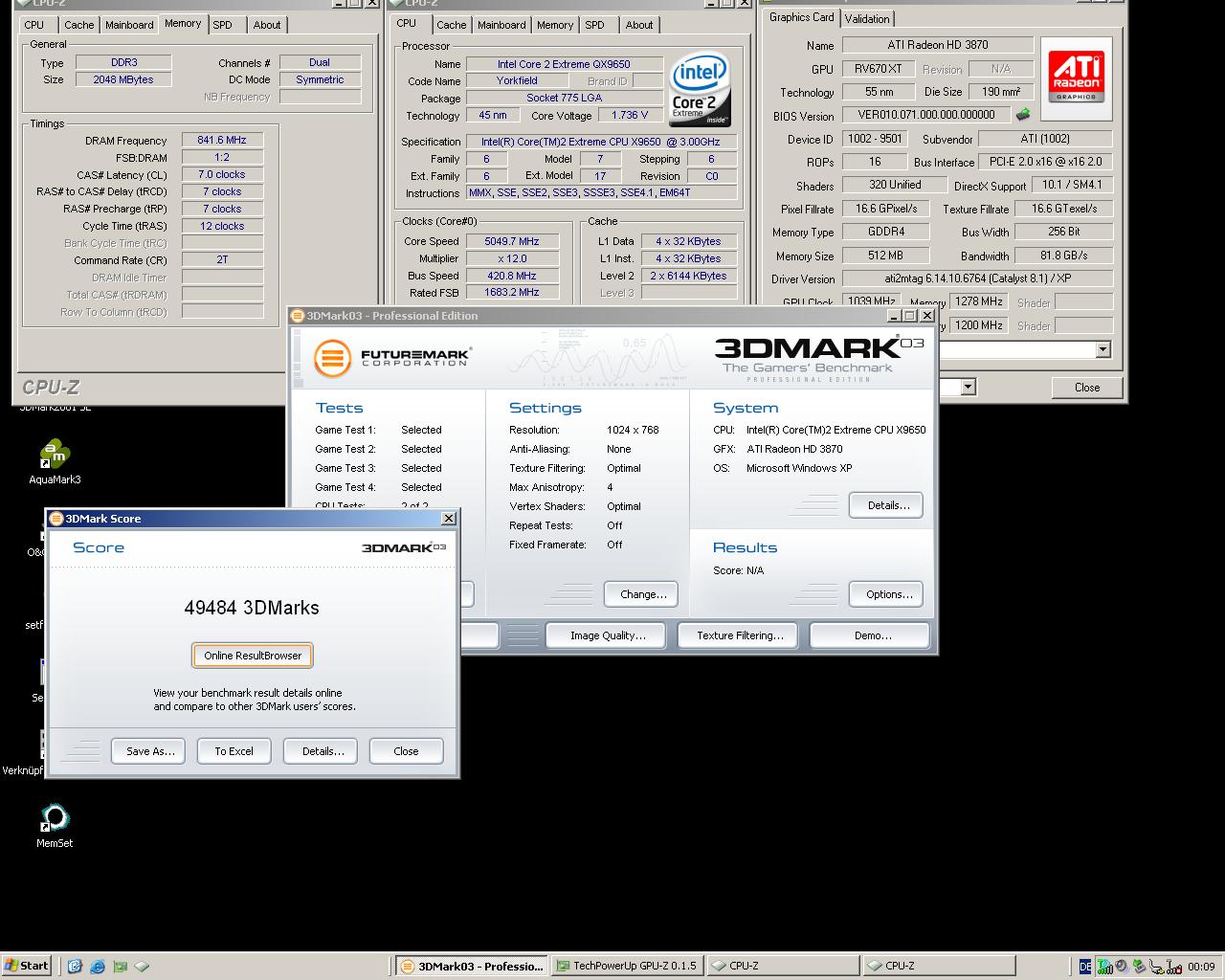Click the 3DMark Score title bar icon
Screen dimensions: 1225x980
(x=56, y=519)
